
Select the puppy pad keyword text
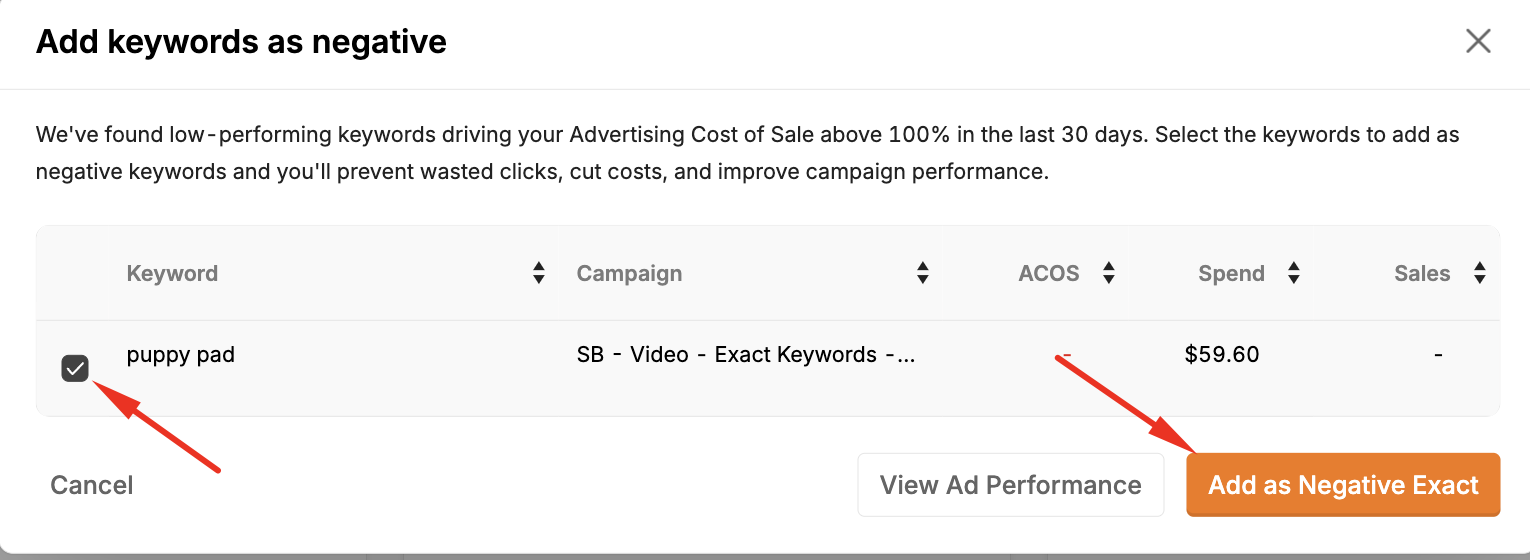pyautogui.click(x=181, y=355)
